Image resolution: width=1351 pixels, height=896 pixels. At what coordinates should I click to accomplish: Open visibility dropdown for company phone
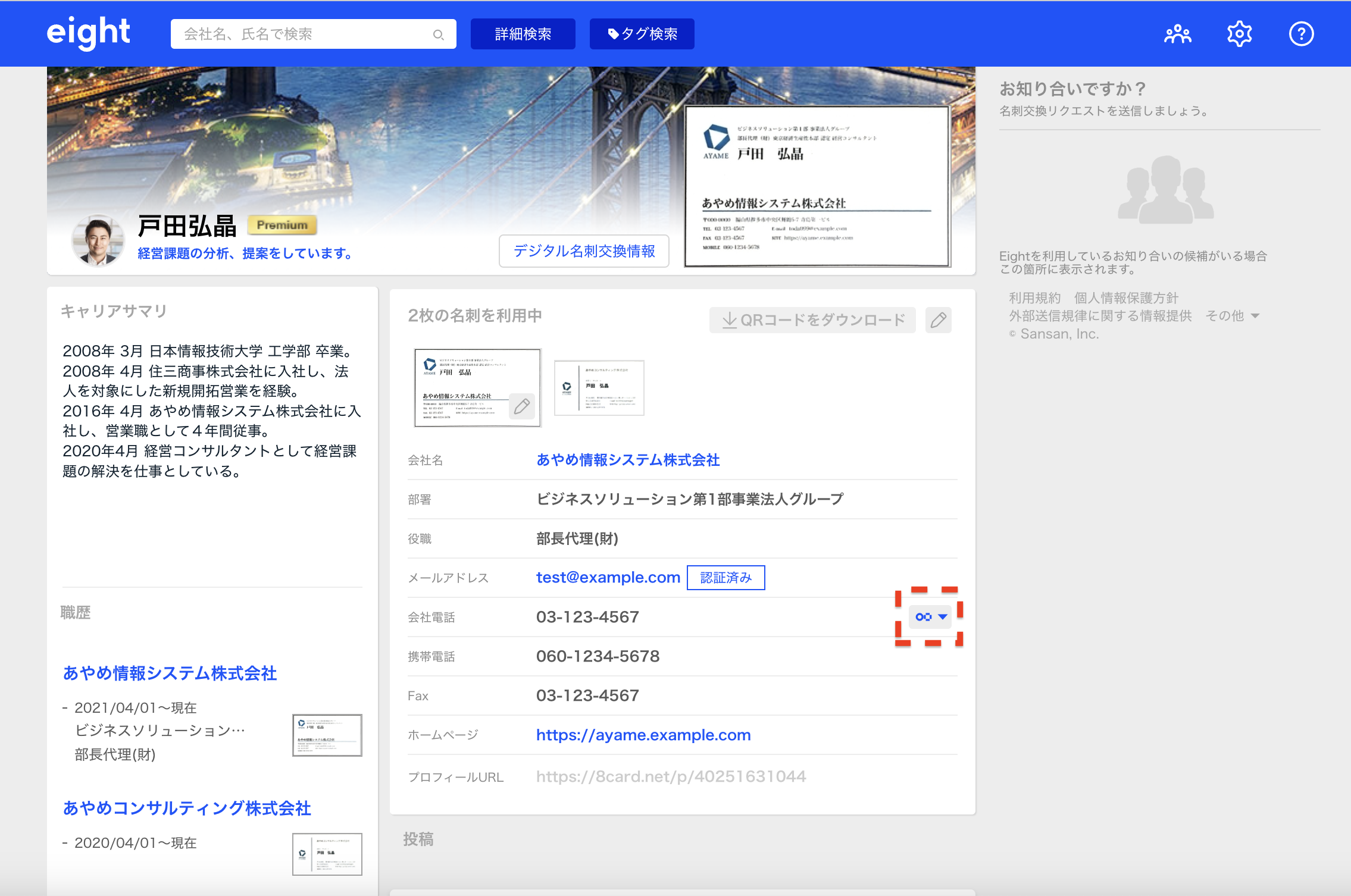[x=931, y=617]
